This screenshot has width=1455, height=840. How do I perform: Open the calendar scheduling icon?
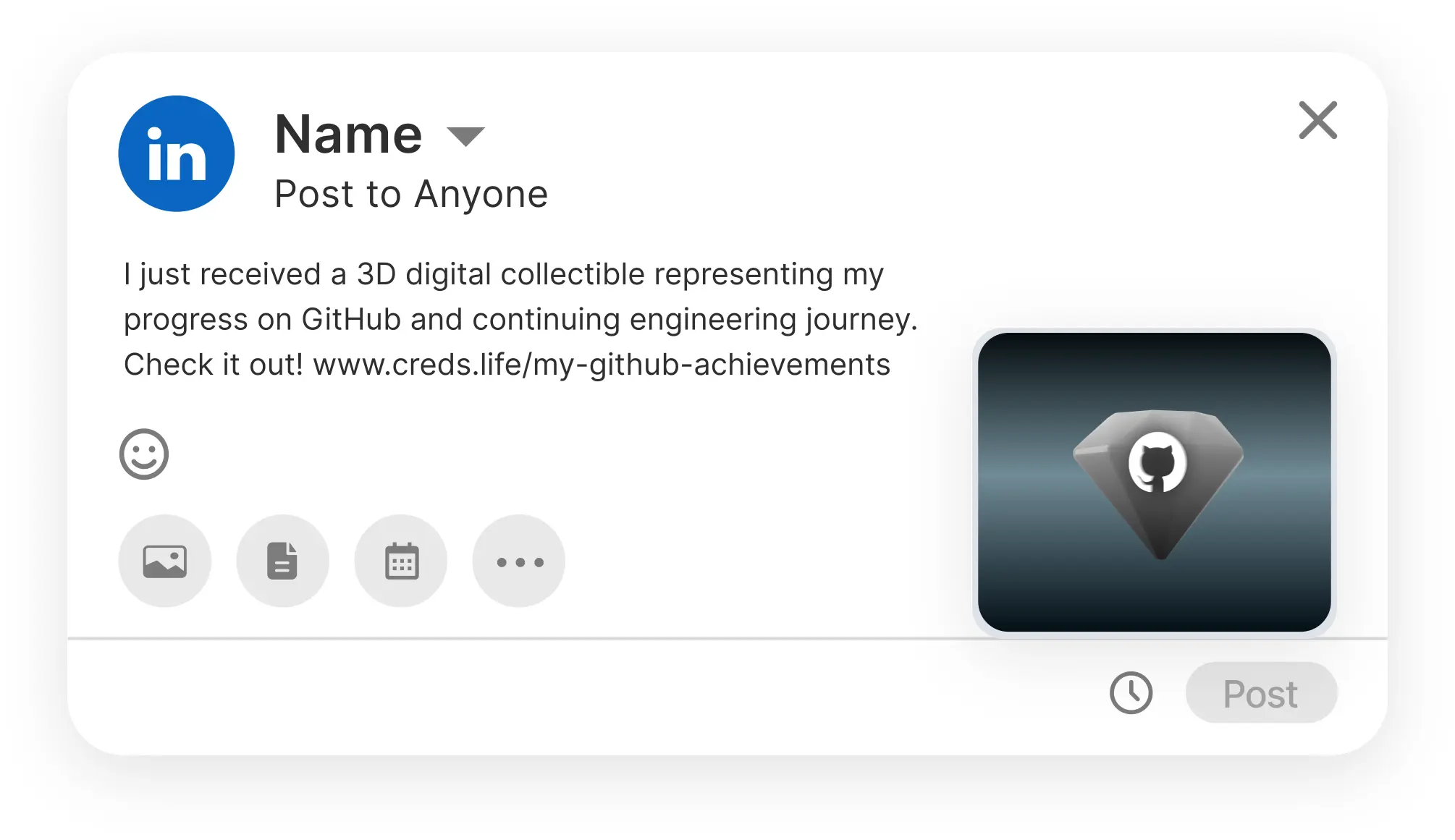tap(400, 560)
